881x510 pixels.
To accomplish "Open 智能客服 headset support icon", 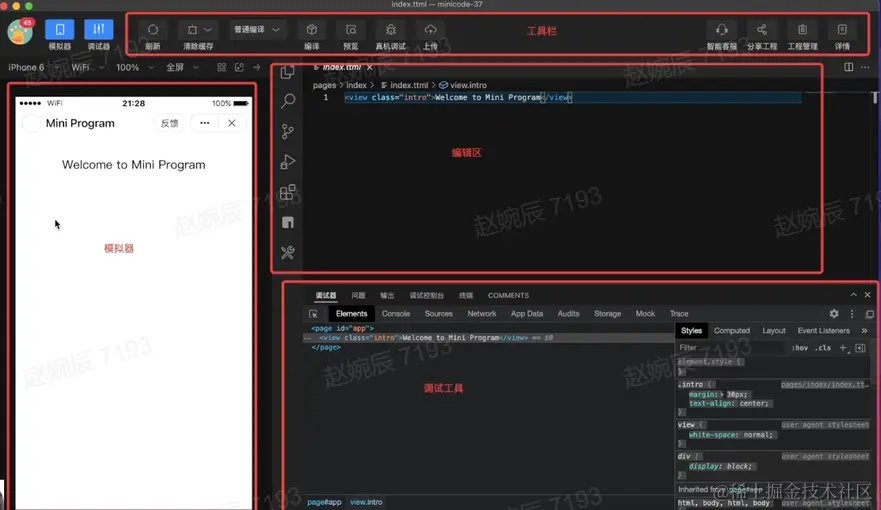I will (x=722, y=30).
